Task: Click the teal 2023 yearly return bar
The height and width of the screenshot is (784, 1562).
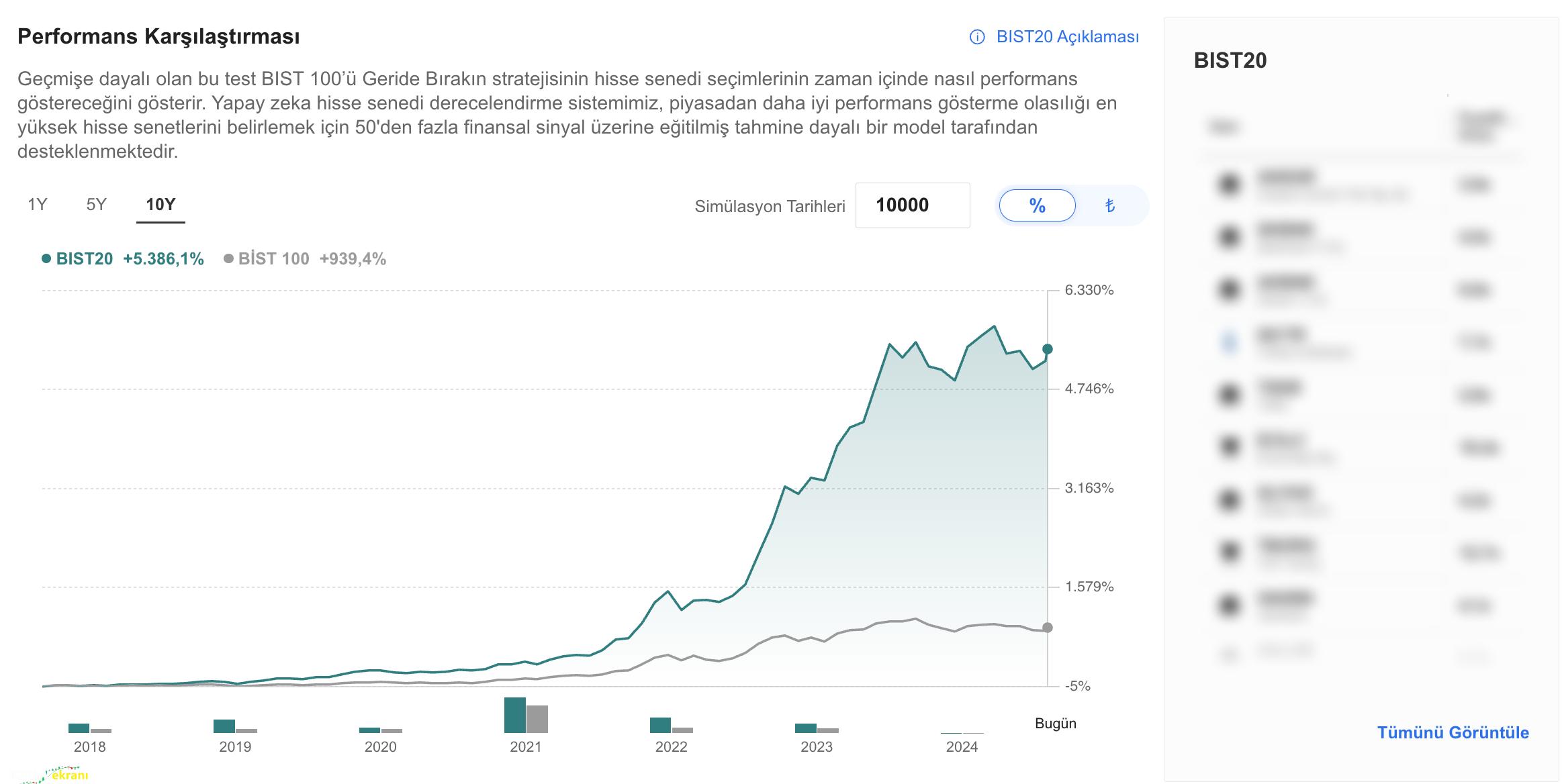Action: pyautogui.click(x=806, y=728)
